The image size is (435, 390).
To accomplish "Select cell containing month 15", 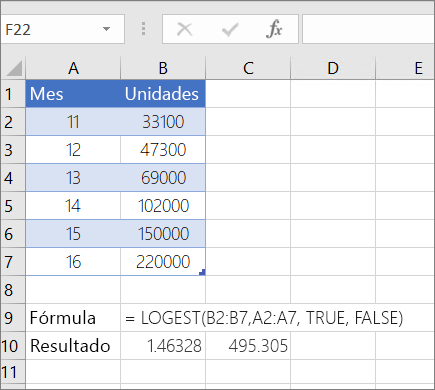I will pyautogui.click(x=73, y=234).
